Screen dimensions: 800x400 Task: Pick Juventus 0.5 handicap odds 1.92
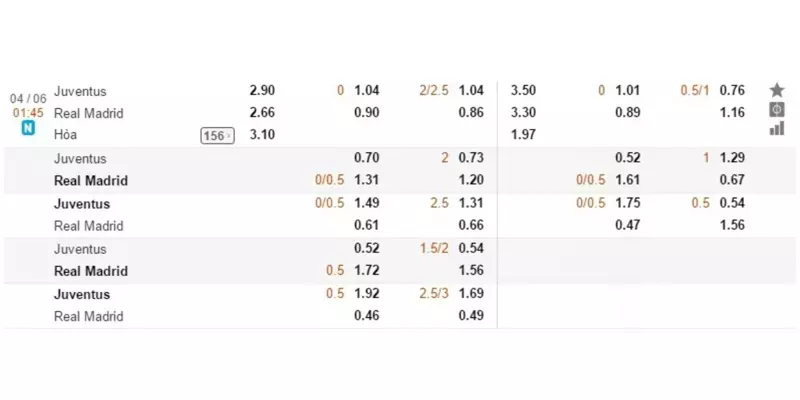(x=367, y=293)
